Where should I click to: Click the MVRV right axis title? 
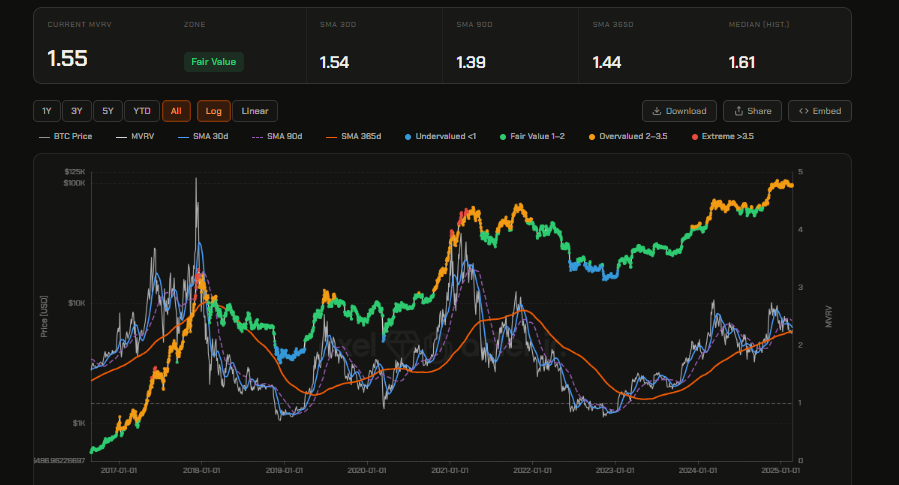pos(828,316)
